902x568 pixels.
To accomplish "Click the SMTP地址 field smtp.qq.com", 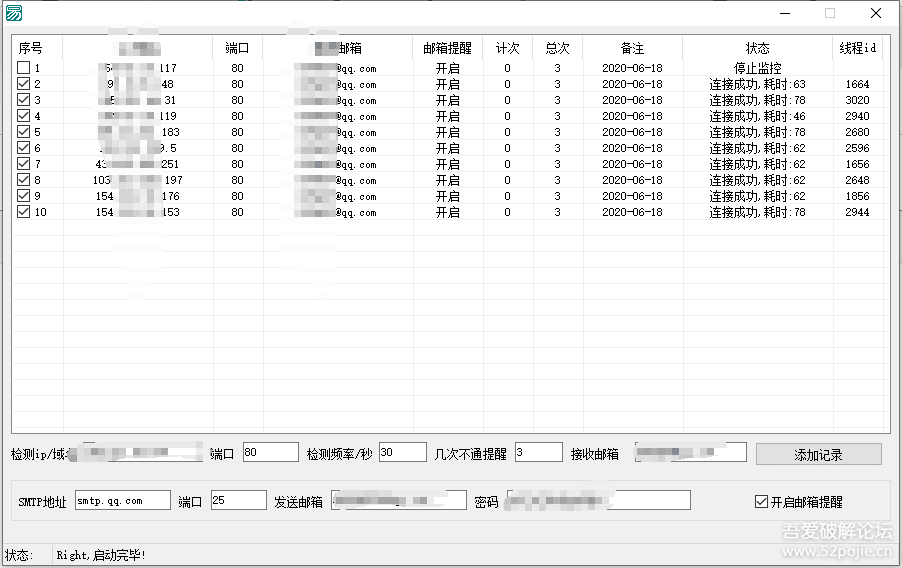I will 123,500.
